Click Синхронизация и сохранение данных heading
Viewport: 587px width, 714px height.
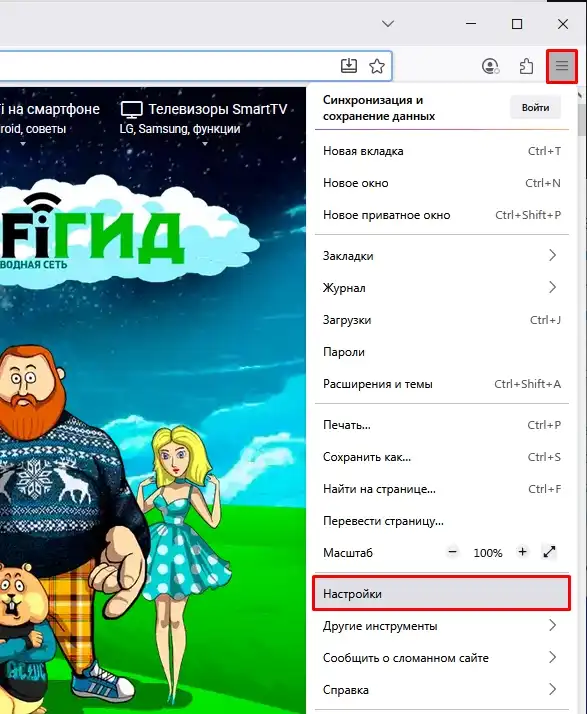click(x=379, y=108)
